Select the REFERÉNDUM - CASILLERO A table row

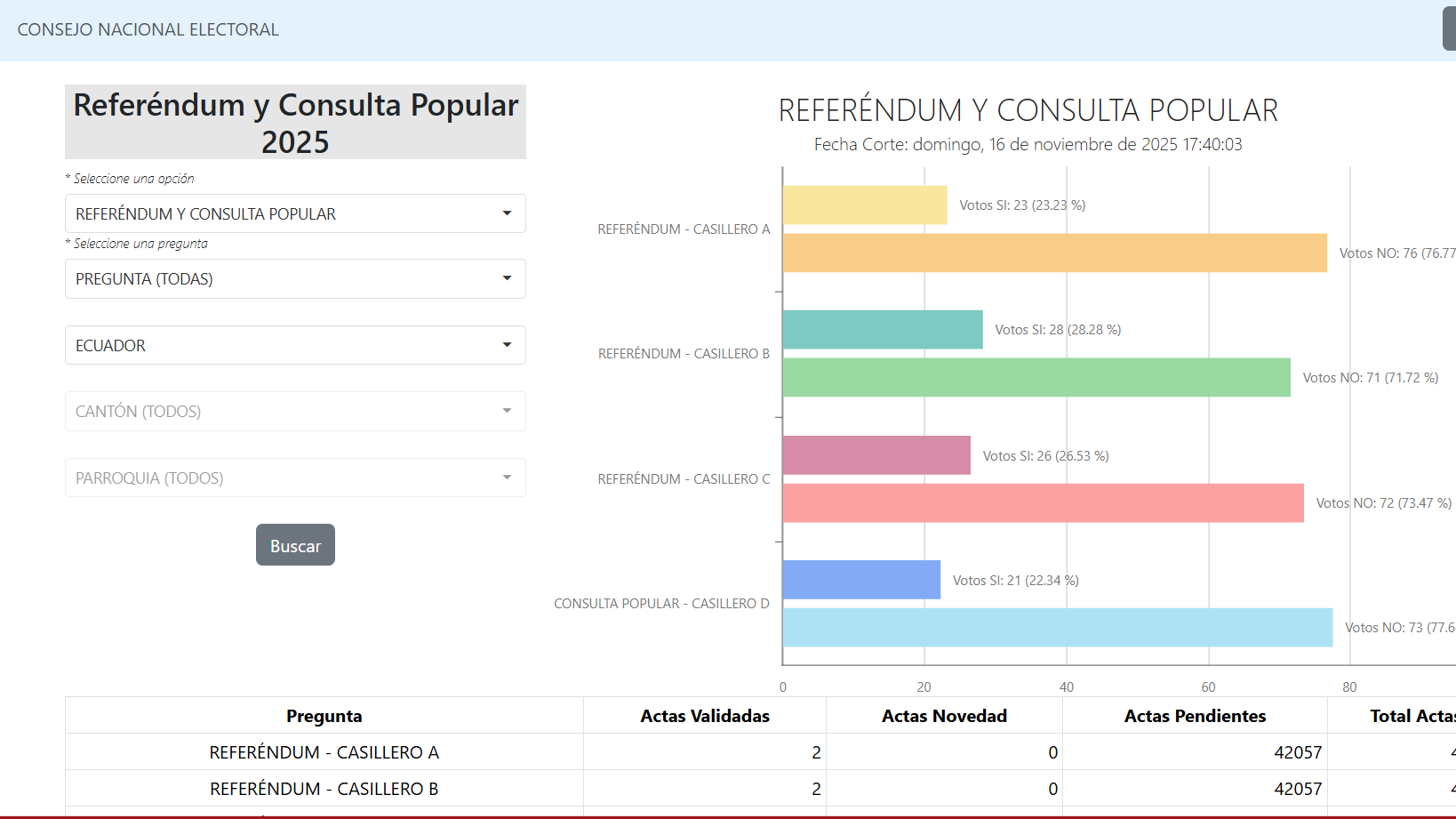tap(324, 752)
